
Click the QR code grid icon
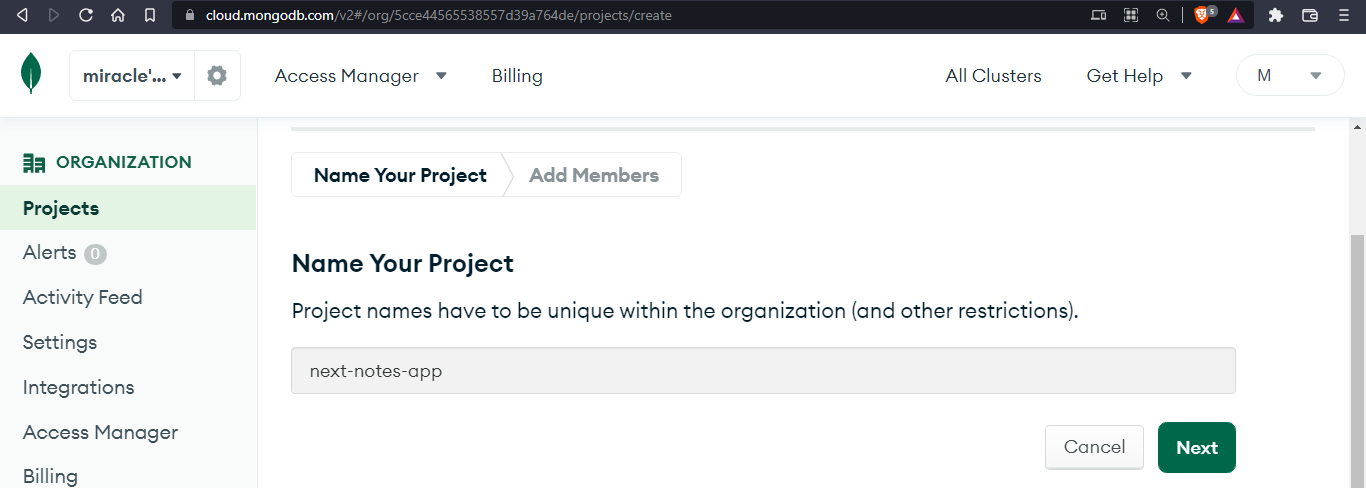pyautogui.click(x=1131, y=15)
